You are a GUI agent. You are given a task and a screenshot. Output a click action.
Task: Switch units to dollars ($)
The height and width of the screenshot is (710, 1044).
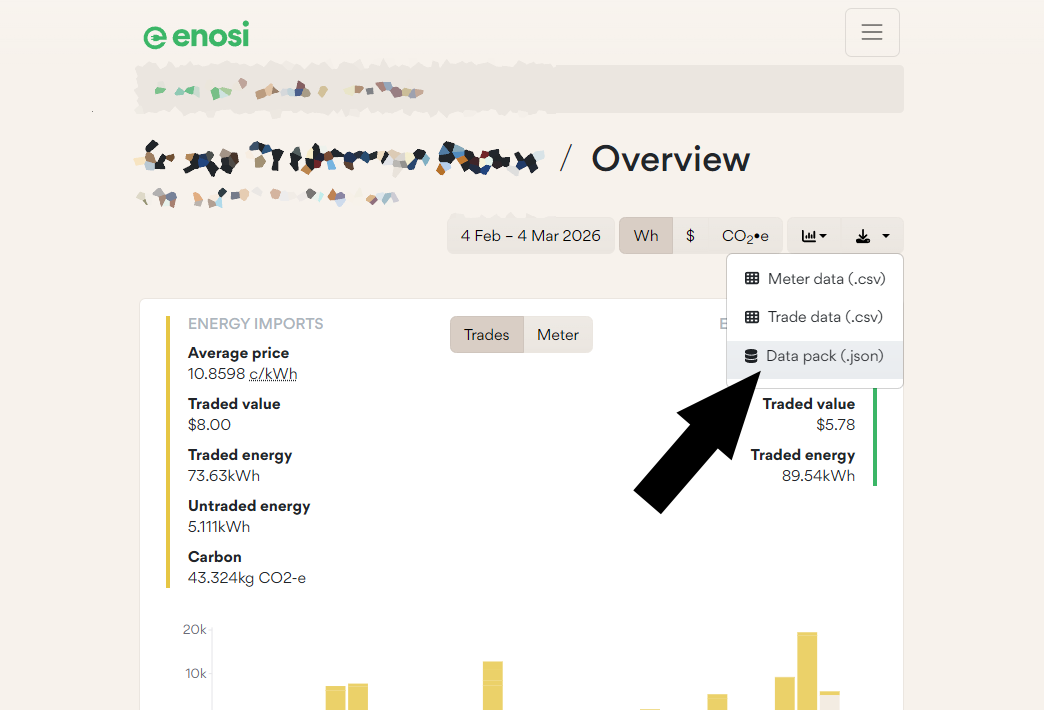[690, 236]
